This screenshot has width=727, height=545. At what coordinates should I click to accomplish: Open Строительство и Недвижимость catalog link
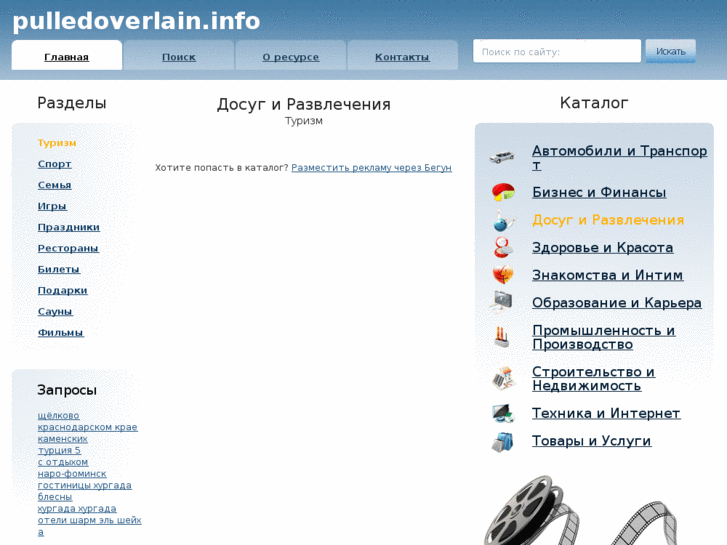pos(593,378)
